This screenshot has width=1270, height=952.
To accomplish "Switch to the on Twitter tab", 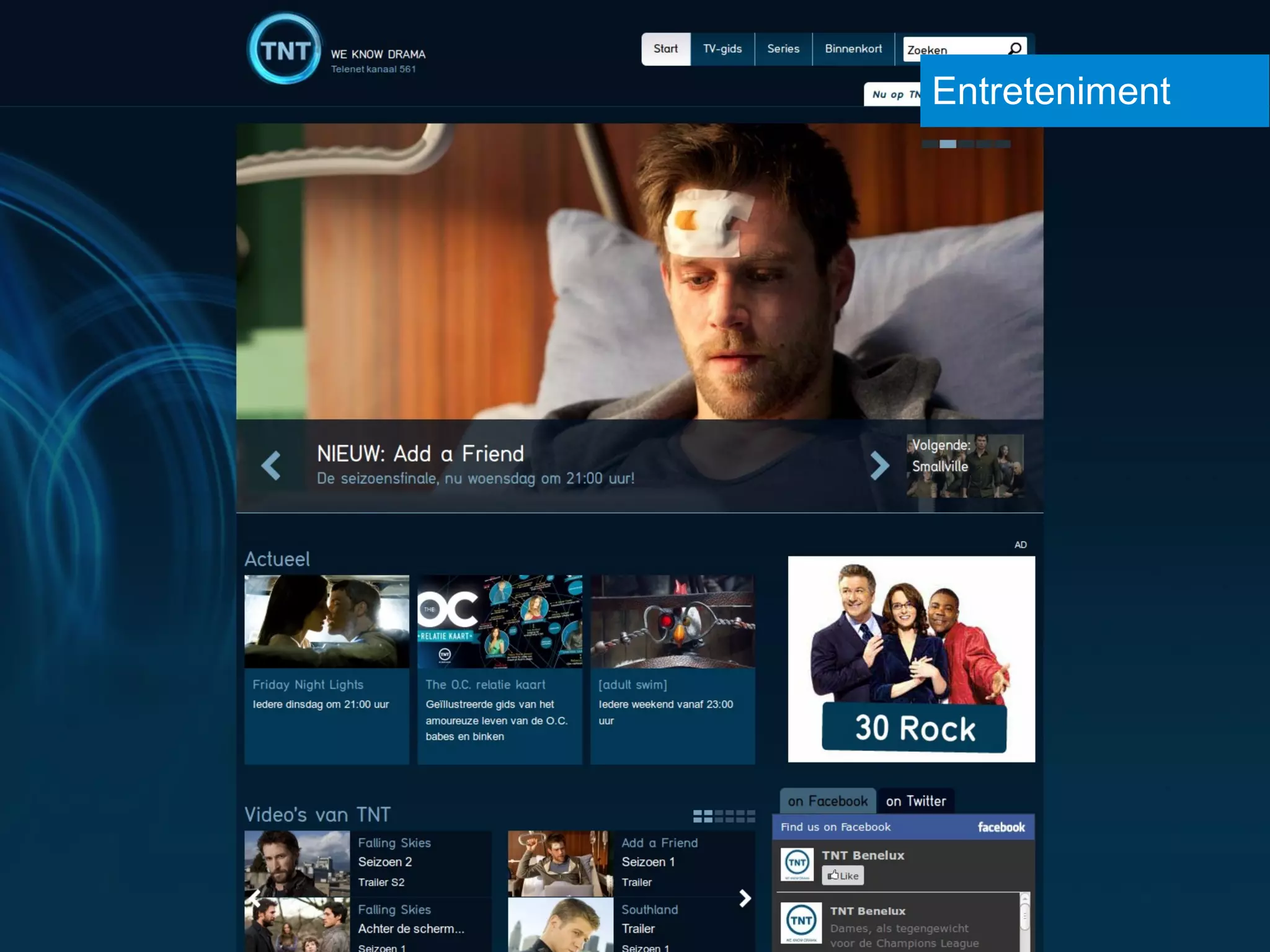I will tap(915, 801).
